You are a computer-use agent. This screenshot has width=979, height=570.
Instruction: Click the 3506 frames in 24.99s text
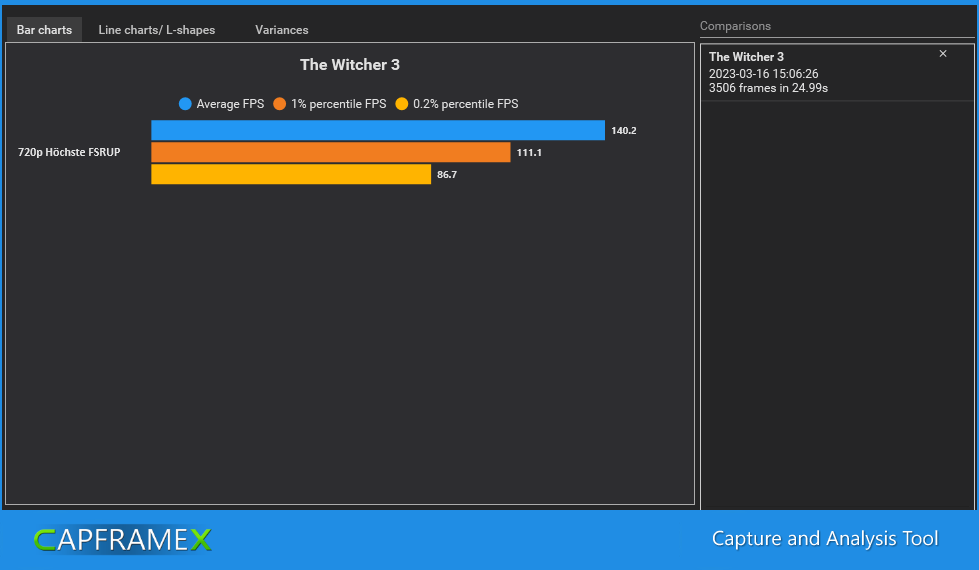point(768,88)
